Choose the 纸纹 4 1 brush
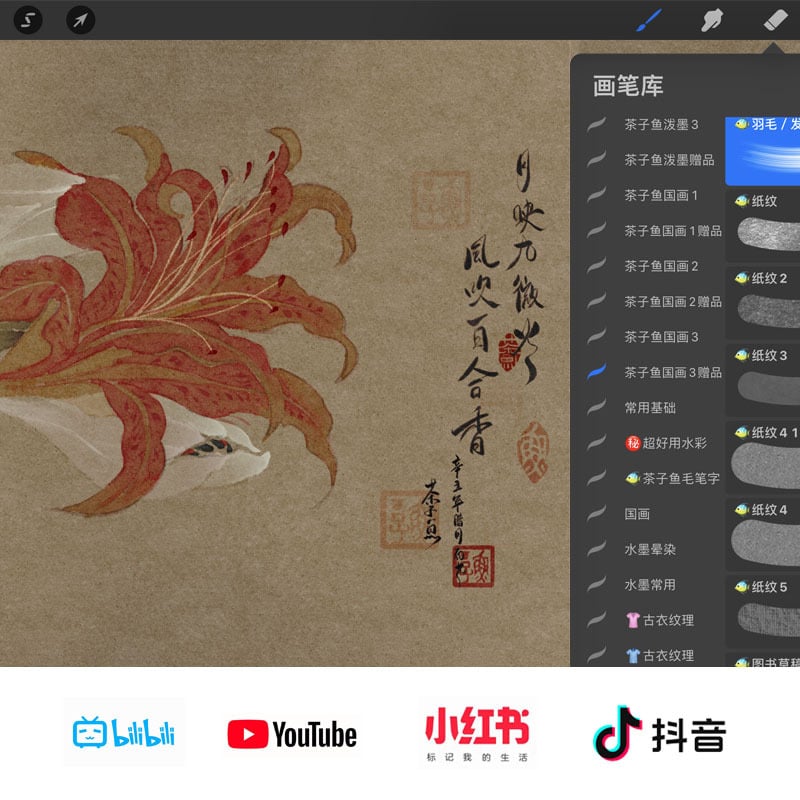 (x=762, y=458)
